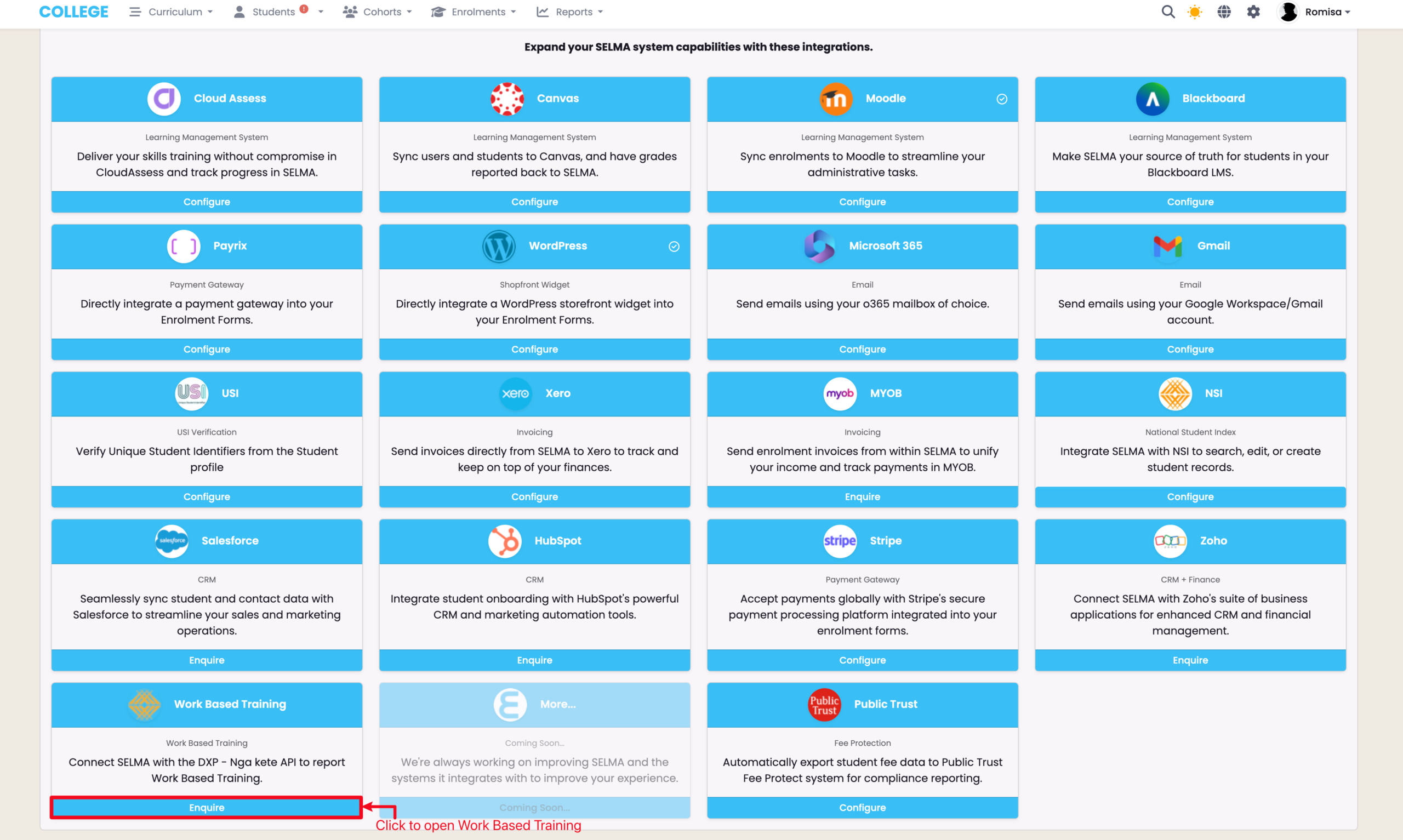The image size is (1403, 840).
Task: Click the Xero logo icon
Action: [515, 393]
